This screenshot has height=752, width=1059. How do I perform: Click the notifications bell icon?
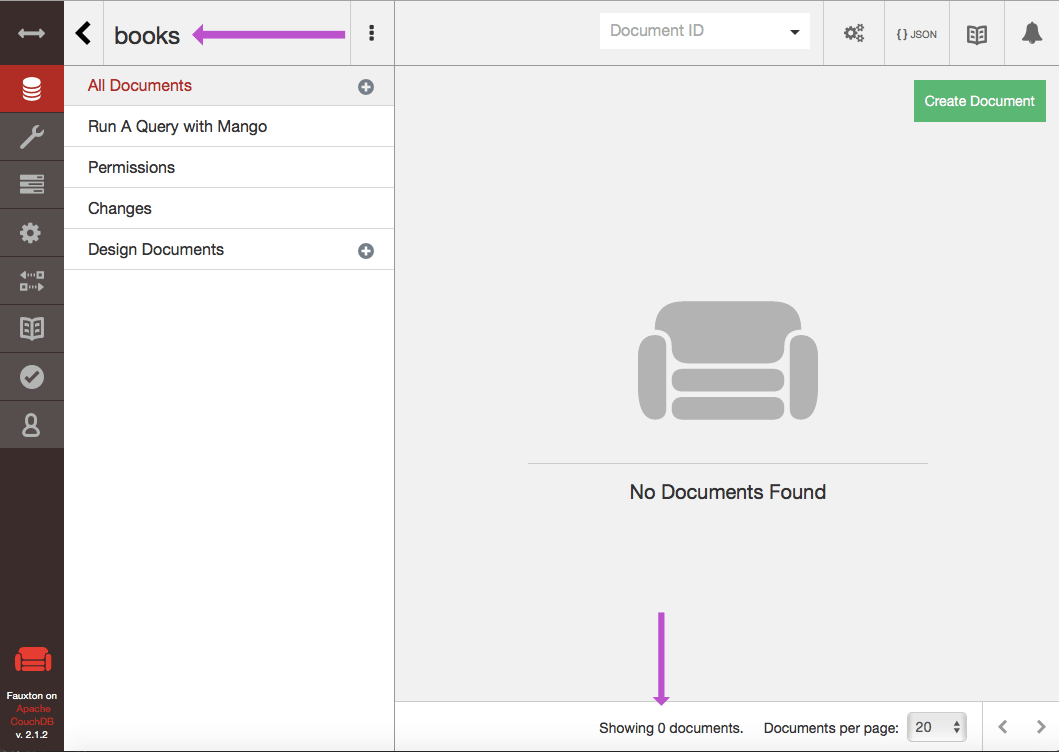pyautogui.click(x=1032, y=33)
